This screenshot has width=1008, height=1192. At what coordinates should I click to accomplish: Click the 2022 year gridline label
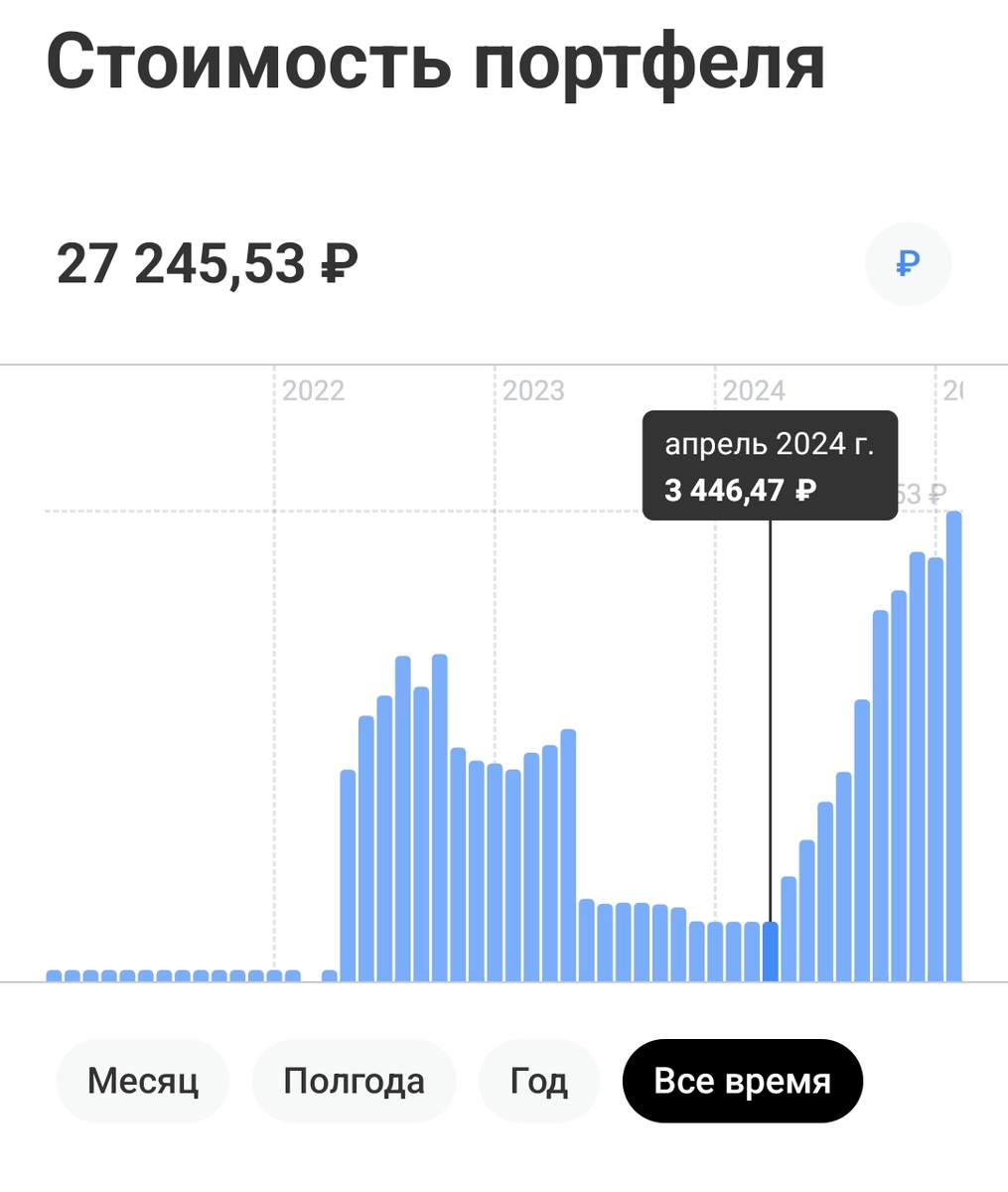point(315,390)
